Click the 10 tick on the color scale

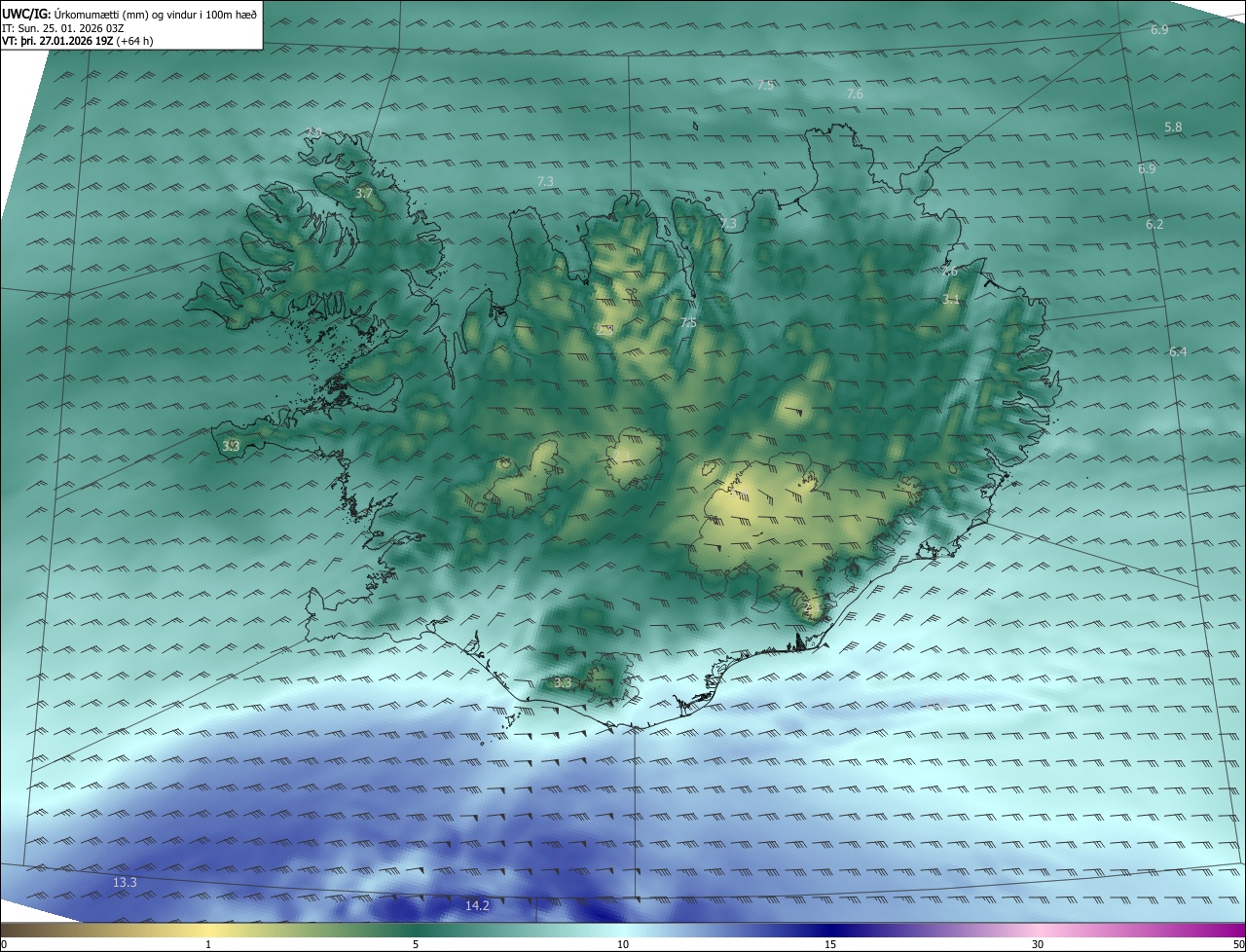click(623, 945)
